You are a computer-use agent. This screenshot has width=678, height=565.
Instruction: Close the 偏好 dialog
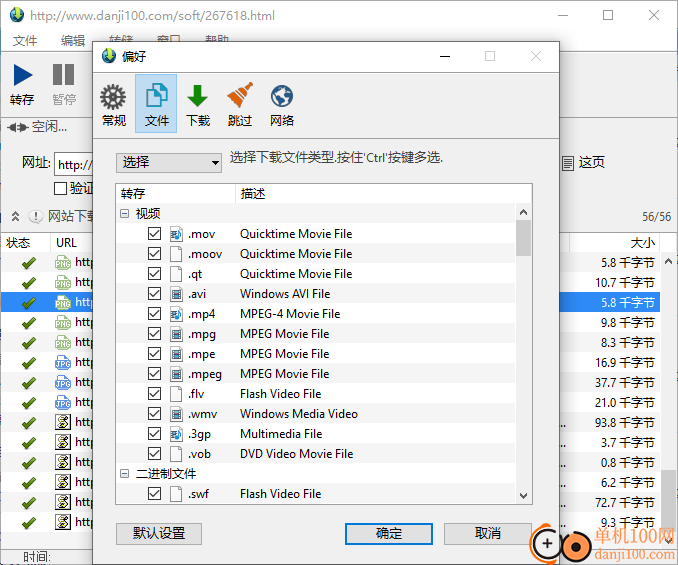click(536, 56)
